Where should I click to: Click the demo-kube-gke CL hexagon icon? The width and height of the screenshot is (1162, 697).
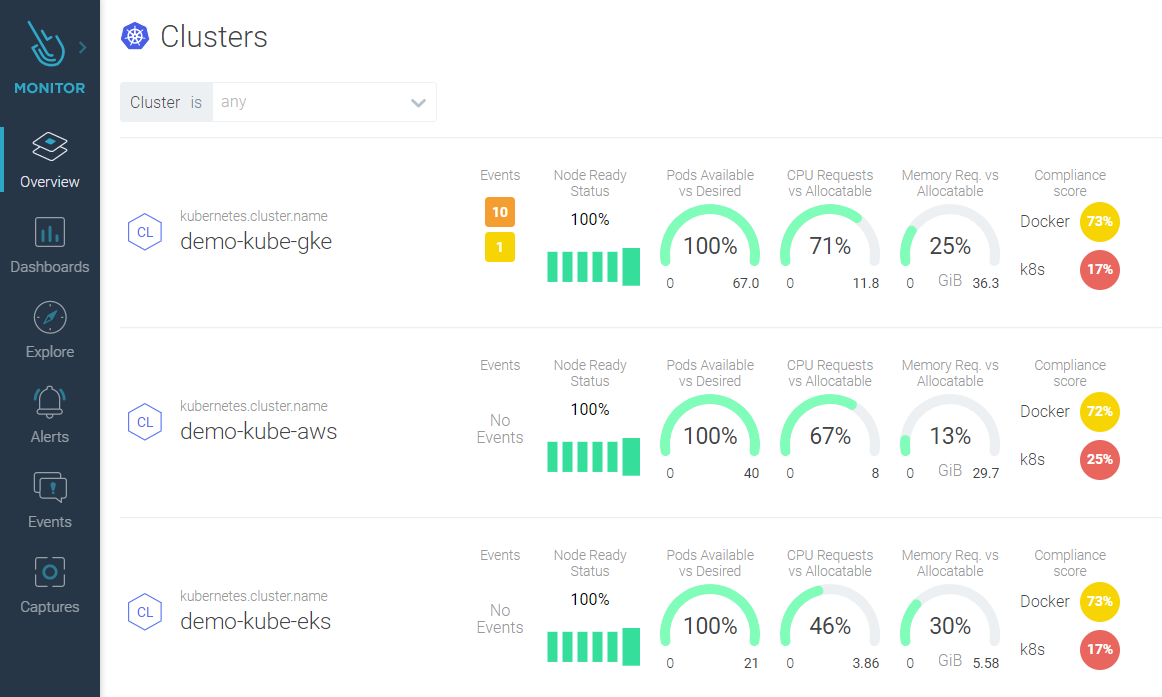[145, 232]
